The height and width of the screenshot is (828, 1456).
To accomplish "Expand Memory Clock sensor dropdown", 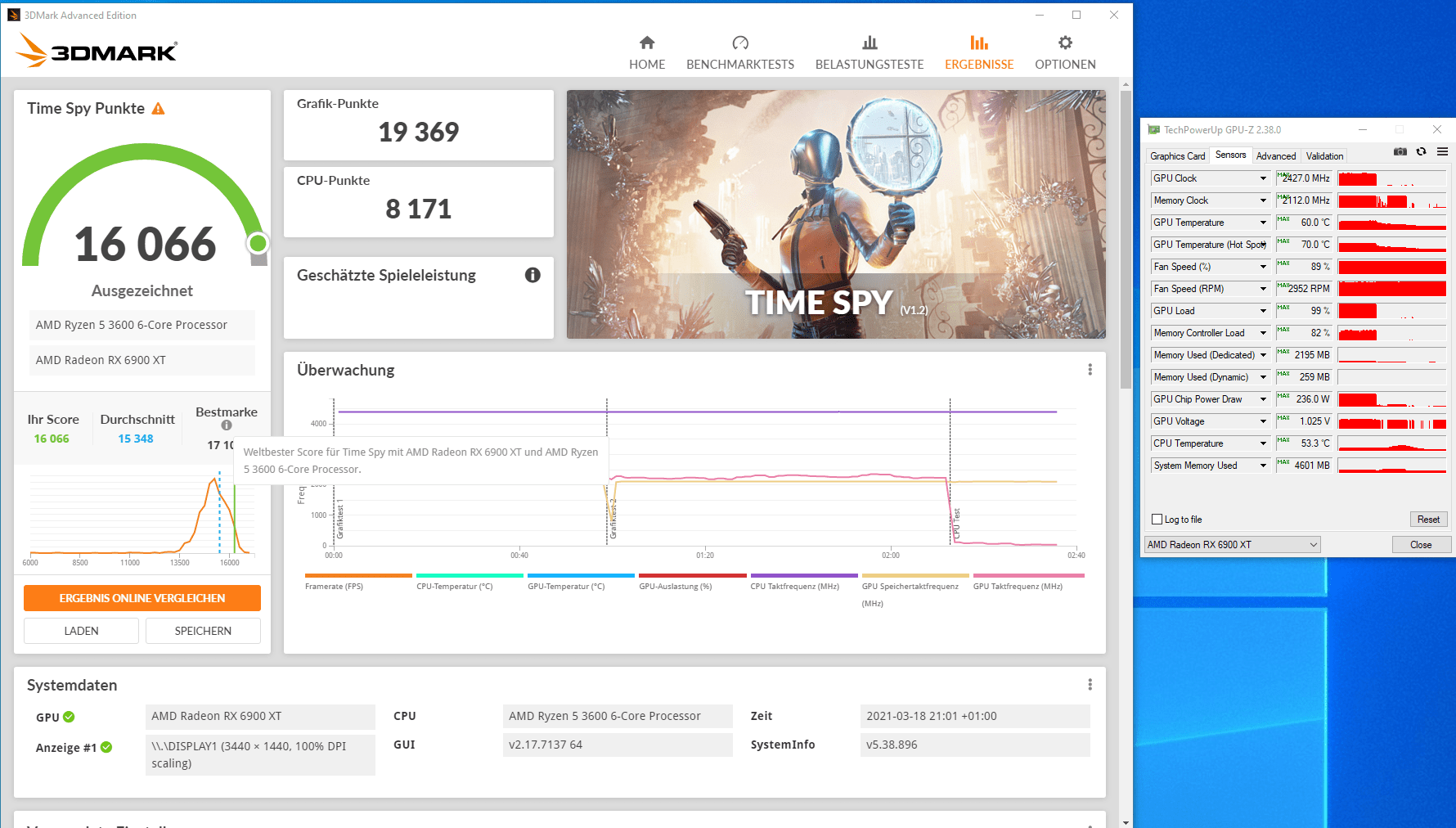I will [1263, 200].
